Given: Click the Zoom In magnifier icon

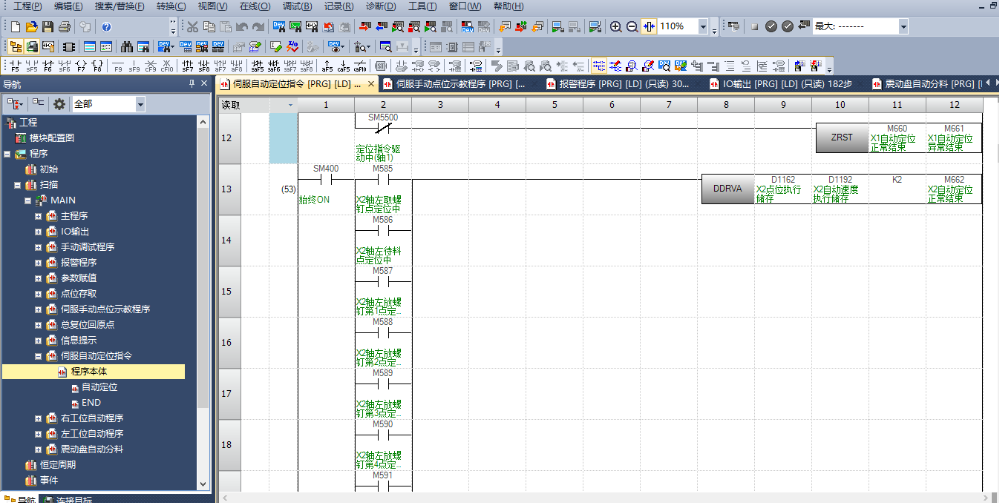Looking at the screenshot, I should point(615,27).
